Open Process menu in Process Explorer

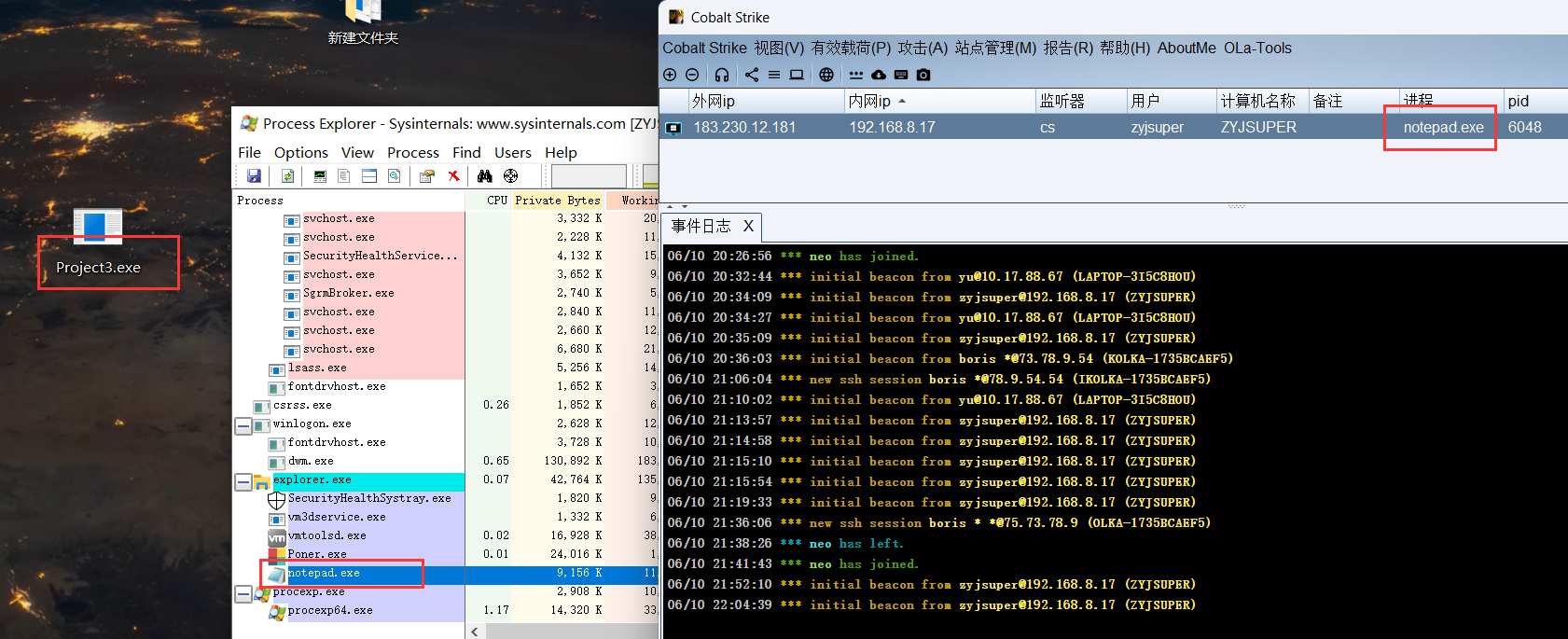tap(413, 152)
